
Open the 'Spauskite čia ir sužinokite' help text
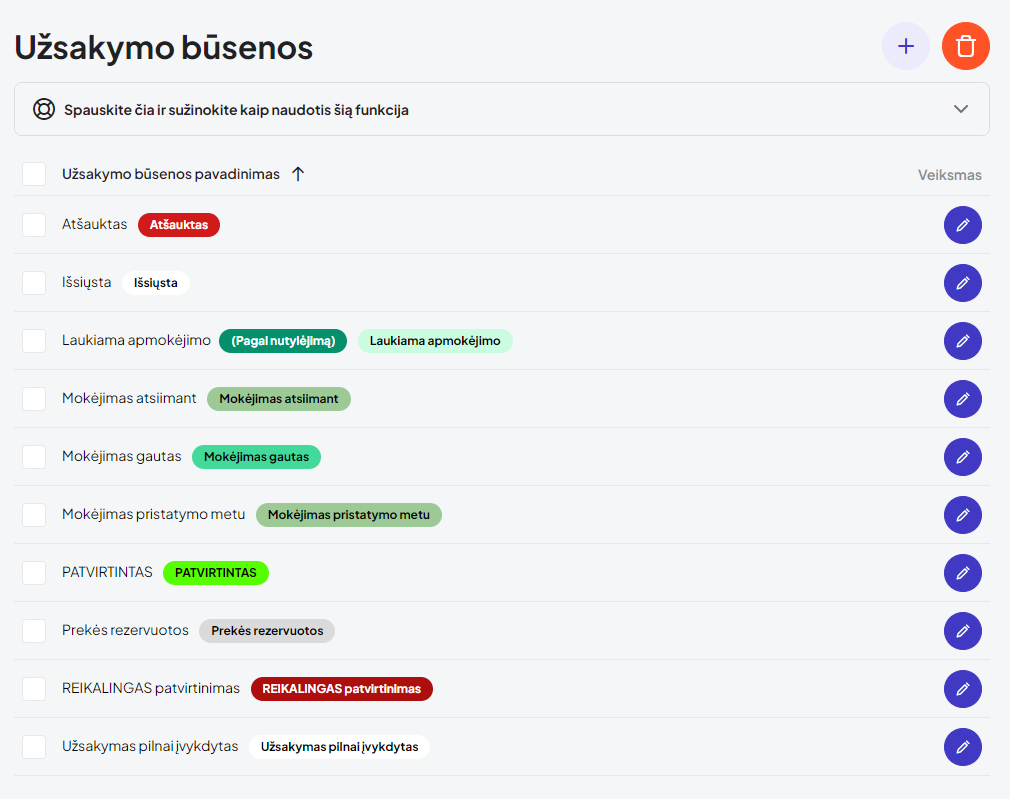(x=236, y=110)
